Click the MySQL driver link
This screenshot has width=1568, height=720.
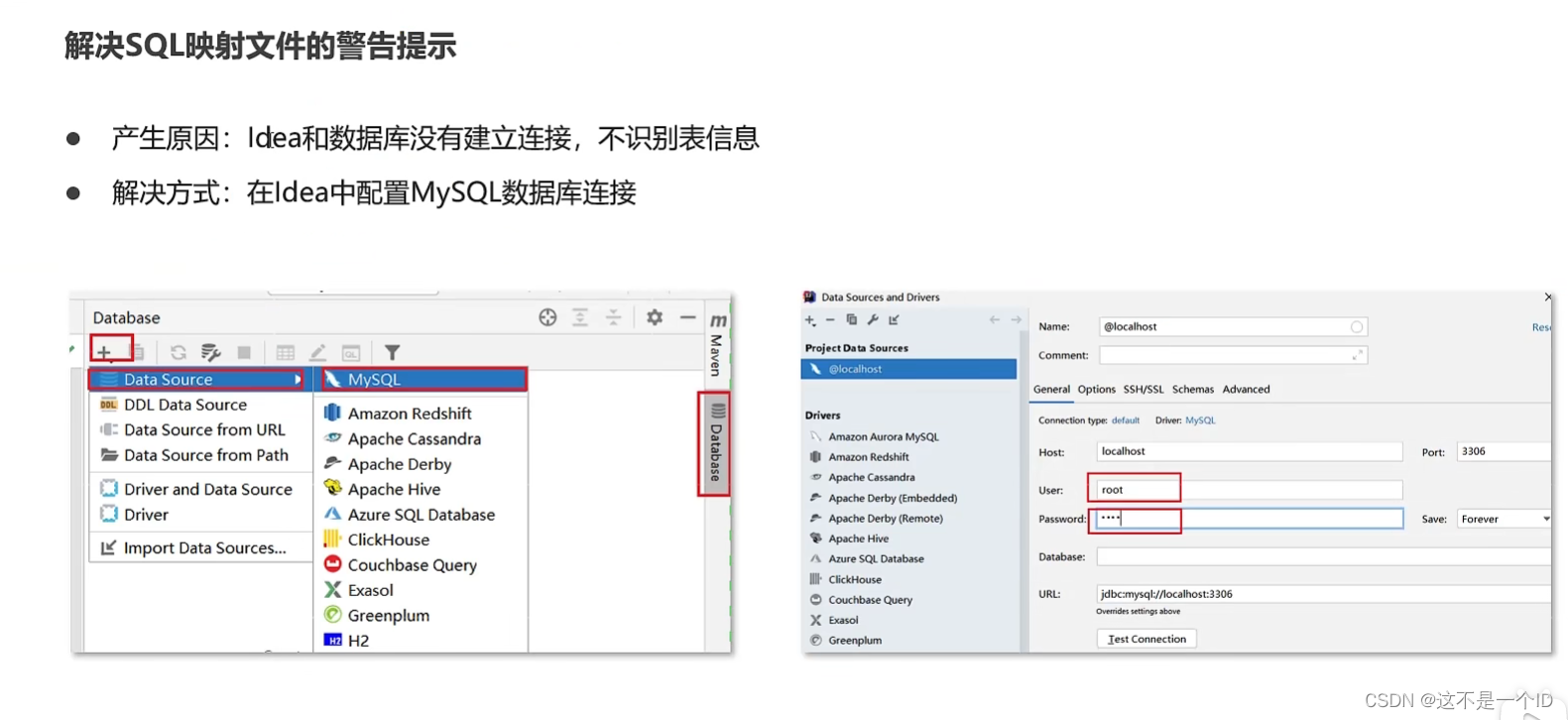coord(1200,420)
